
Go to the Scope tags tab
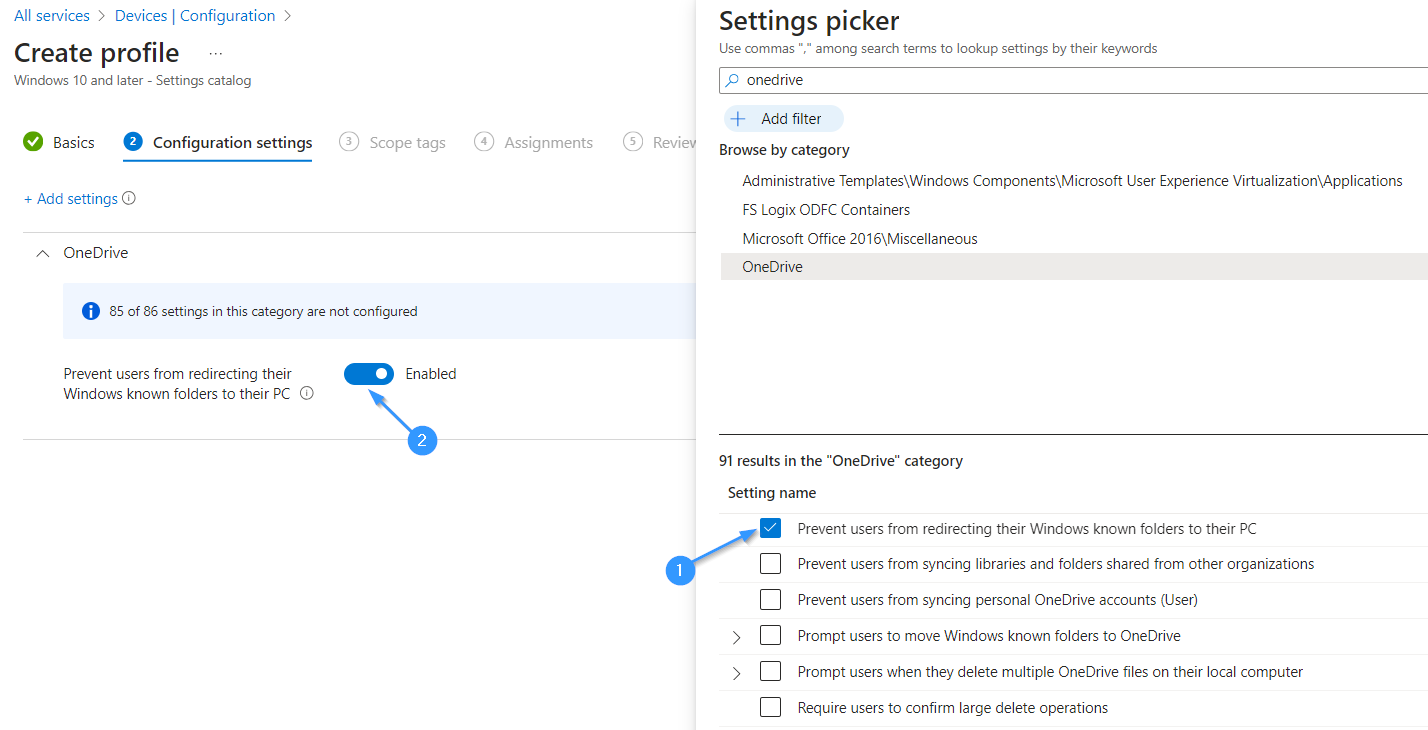click(392, 142)
